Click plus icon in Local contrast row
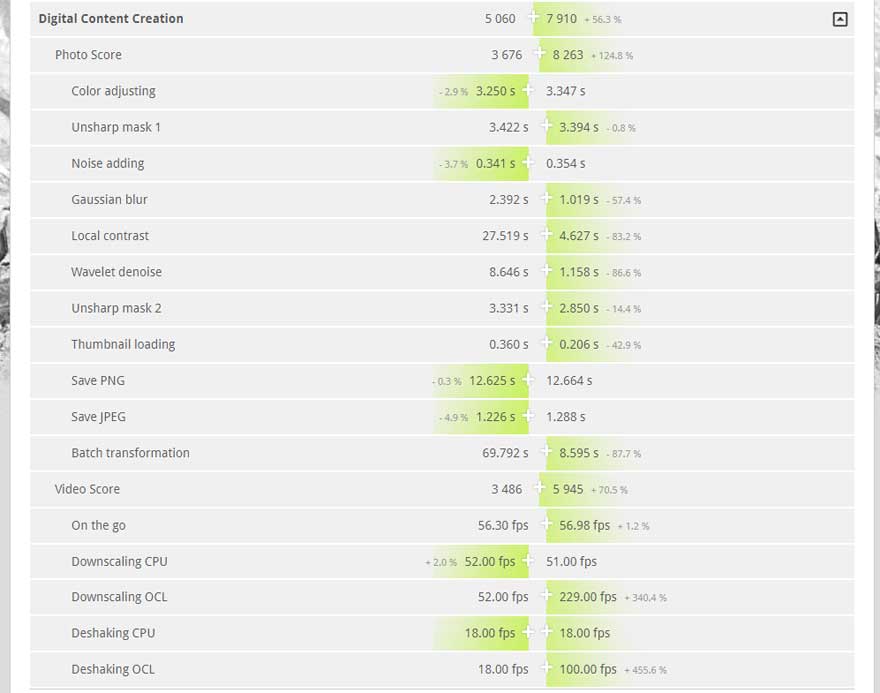 (x=546, y=235)
